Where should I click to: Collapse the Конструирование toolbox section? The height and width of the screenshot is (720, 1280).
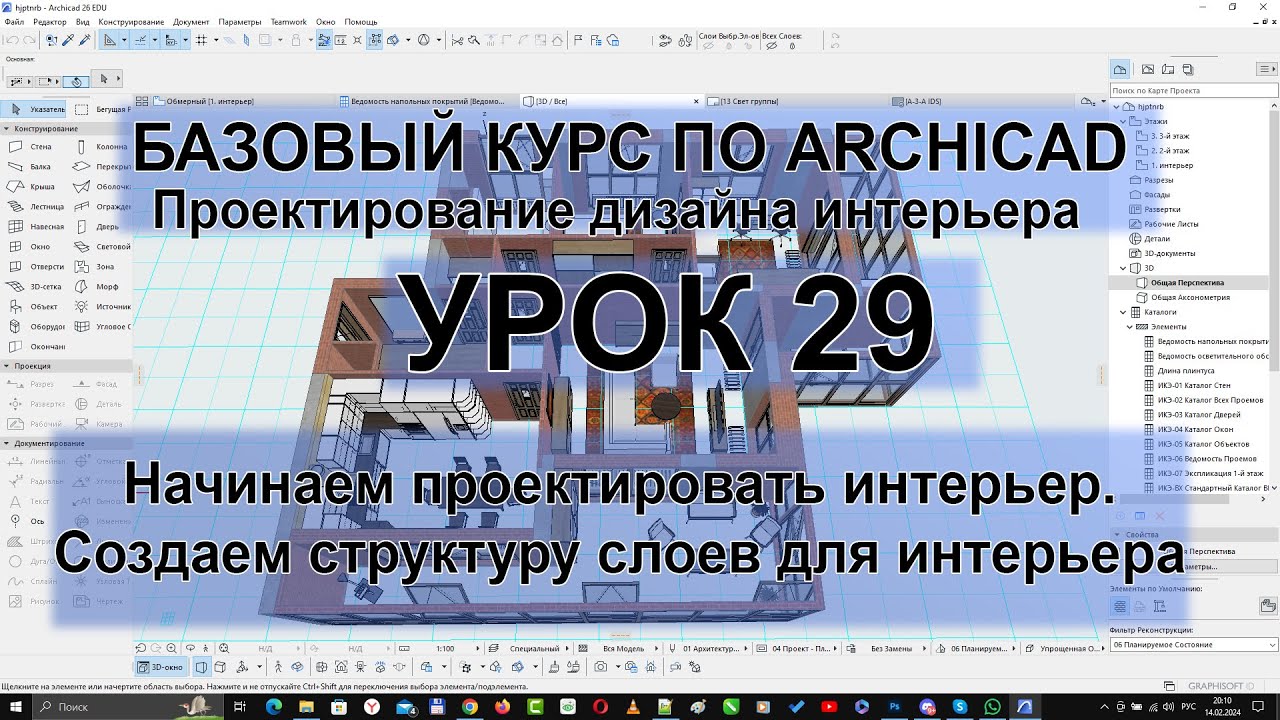[x=6, y=129]
